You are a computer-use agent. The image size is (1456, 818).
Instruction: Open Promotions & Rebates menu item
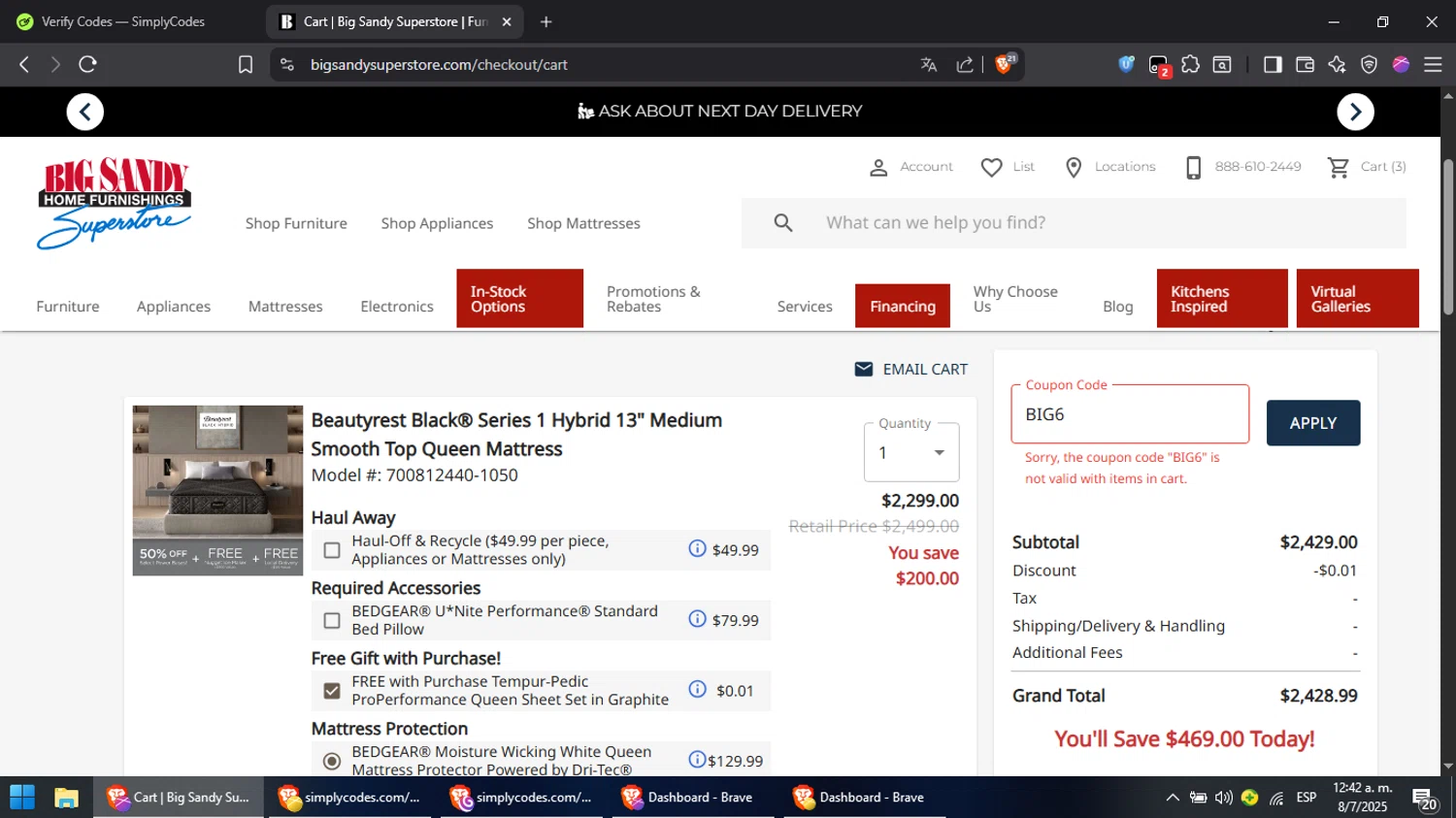point(653,299)
